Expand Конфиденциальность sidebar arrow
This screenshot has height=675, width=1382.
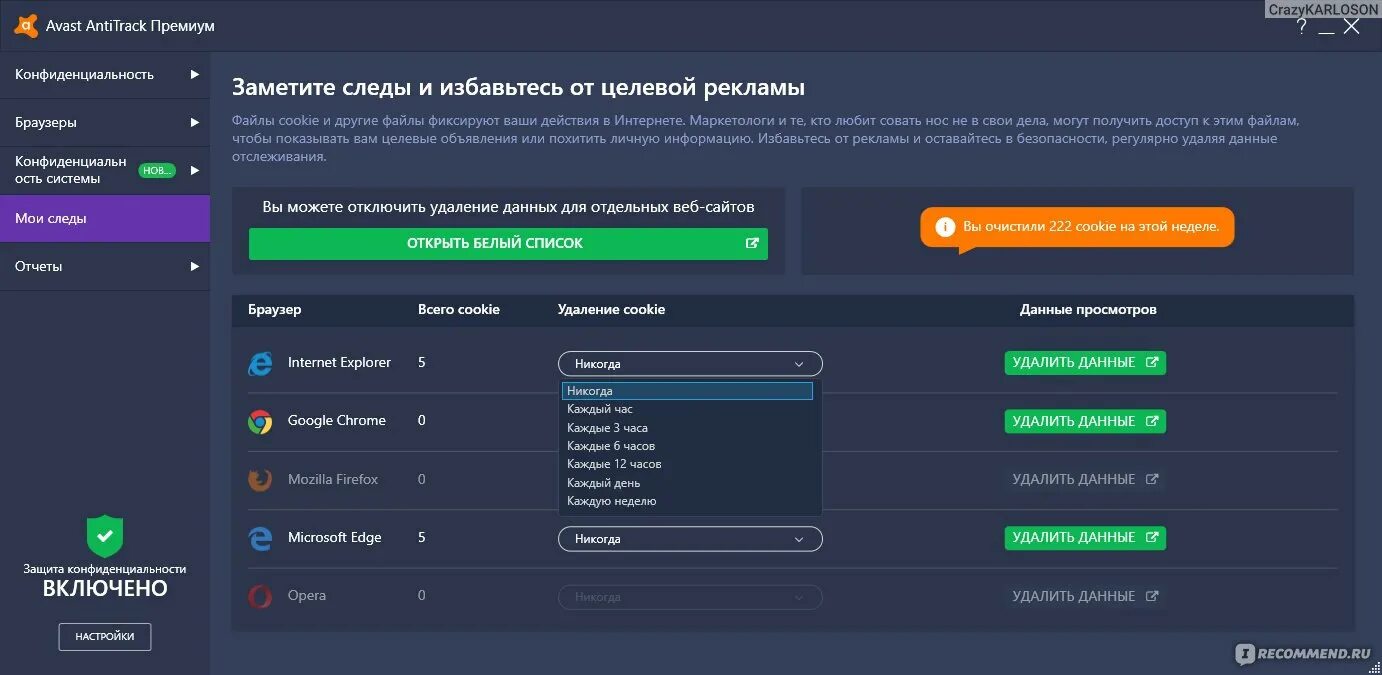pyautogui.click(x=195, y=74)
